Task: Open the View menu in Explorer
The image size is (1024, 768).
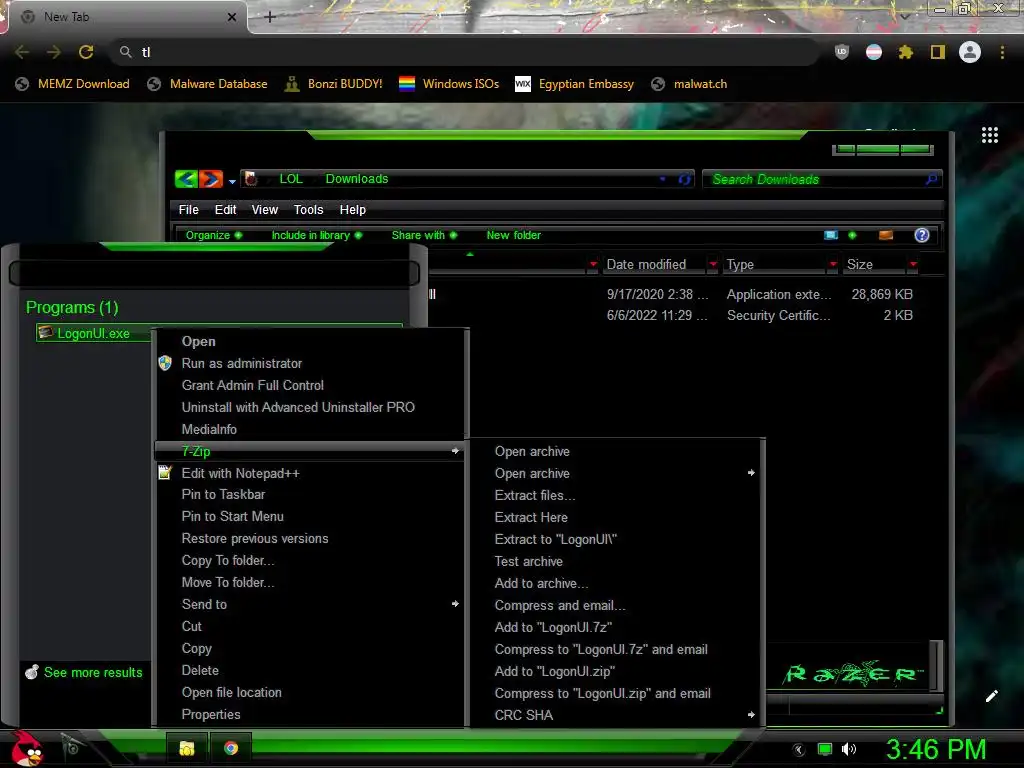Action: pyautogui.click(x=264, y=210)
